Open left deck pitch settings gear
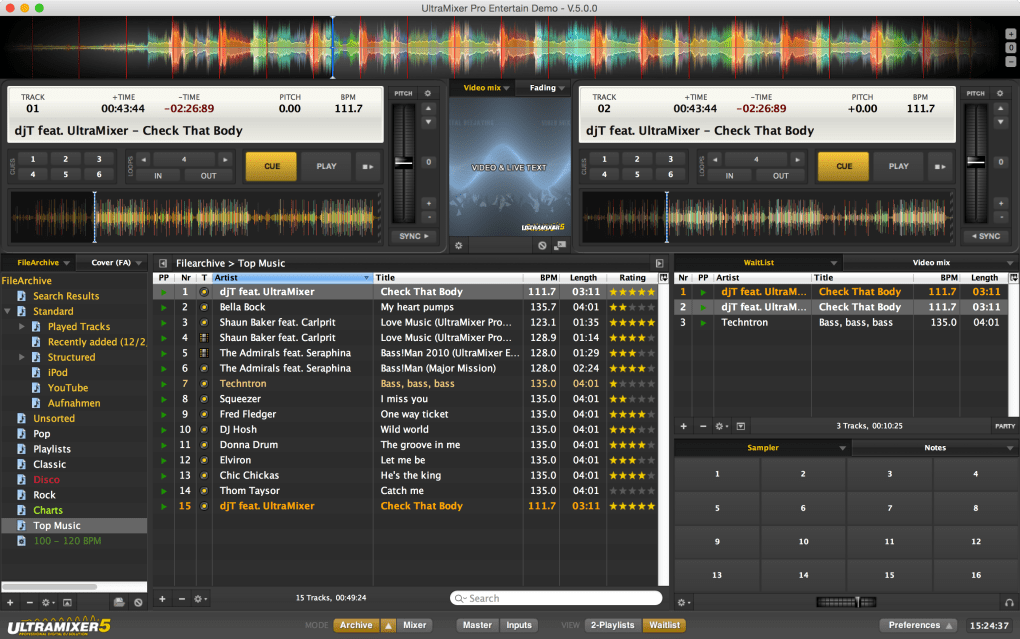Viewport: 1020px width, 639px height. point(428,93)
